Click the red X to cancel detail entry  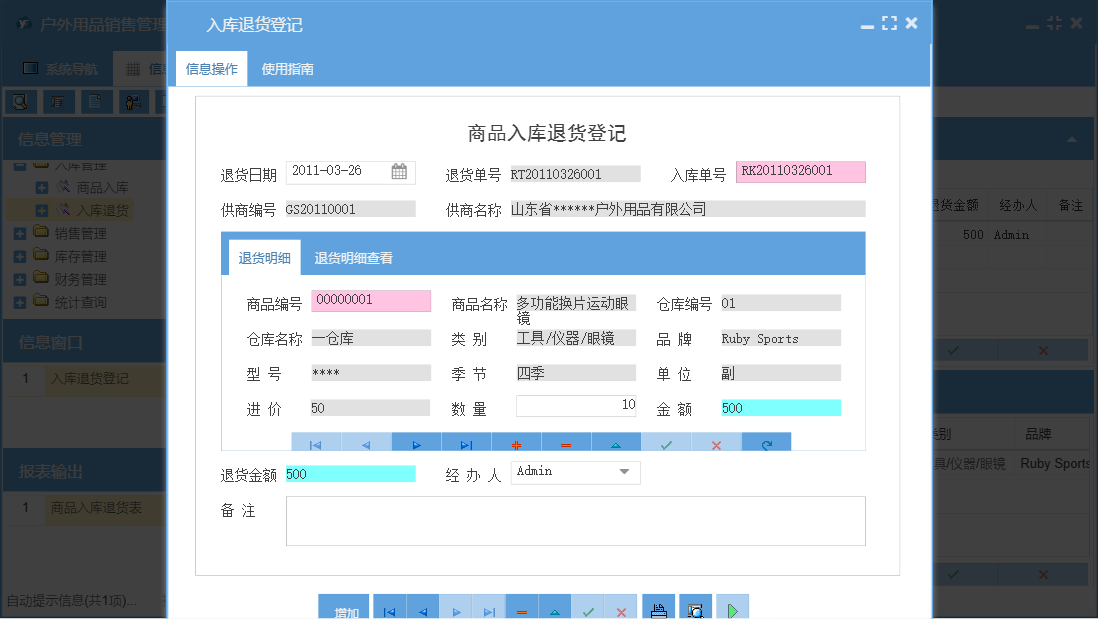pos(716,442)
